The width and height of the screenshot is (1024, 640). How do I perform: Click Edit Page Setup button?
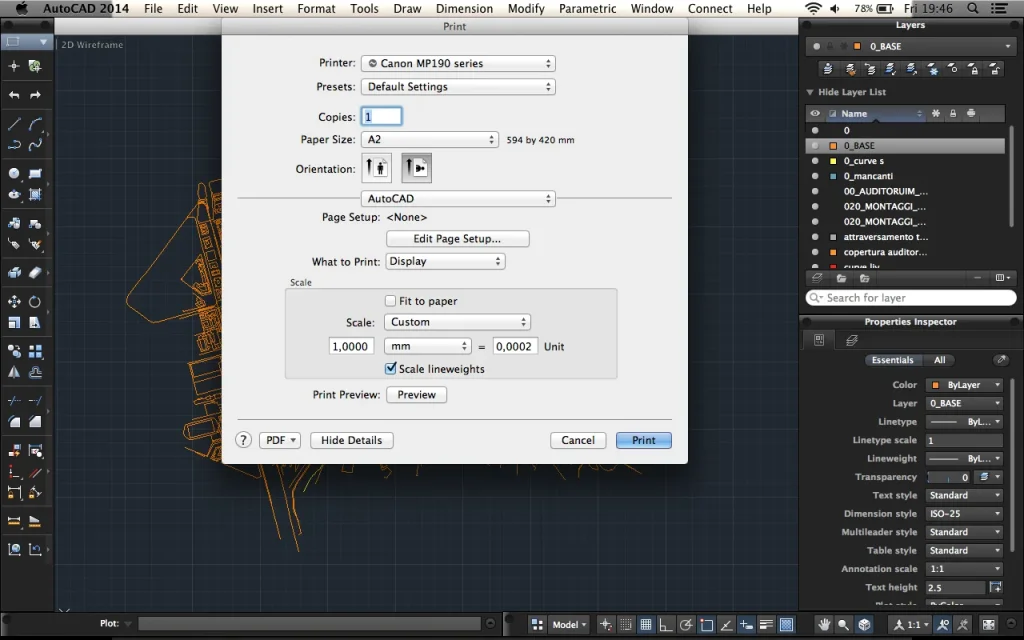click(x=457, y=238)
